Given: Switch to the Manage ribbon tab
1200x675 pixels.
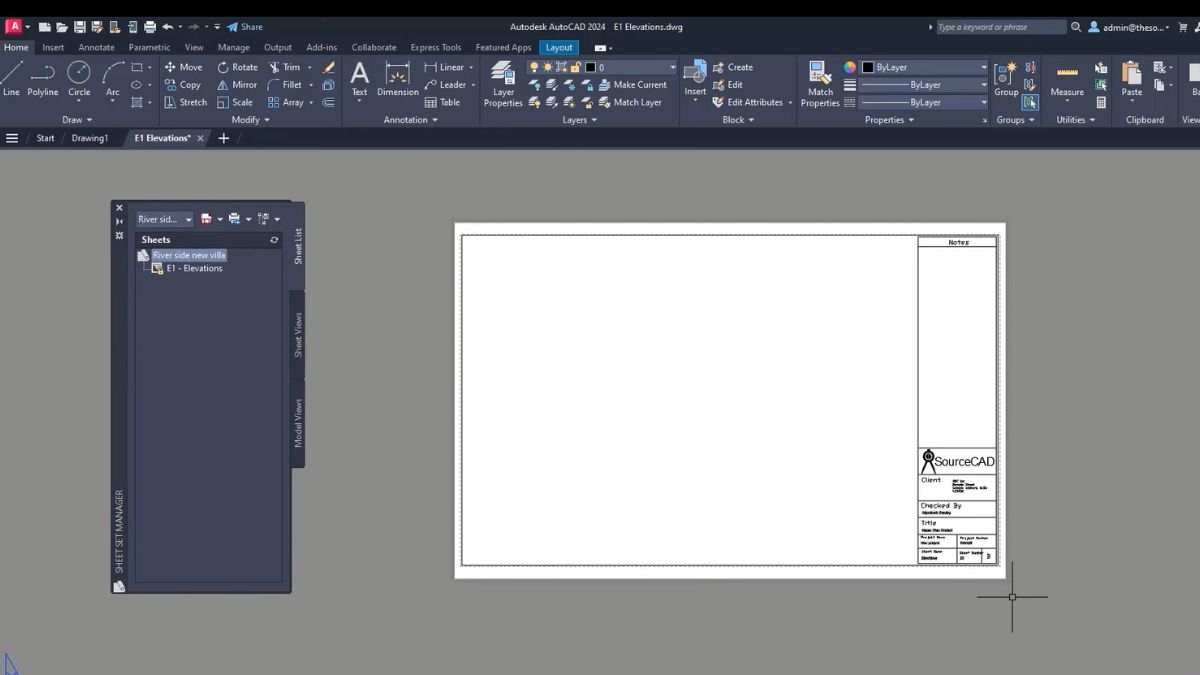Looking at the screenshot, I should (234, 47).
